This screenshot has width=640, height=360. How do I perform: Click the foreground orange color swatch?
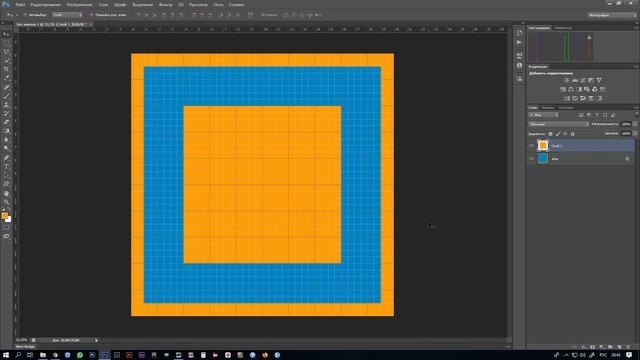click(4, 216)
